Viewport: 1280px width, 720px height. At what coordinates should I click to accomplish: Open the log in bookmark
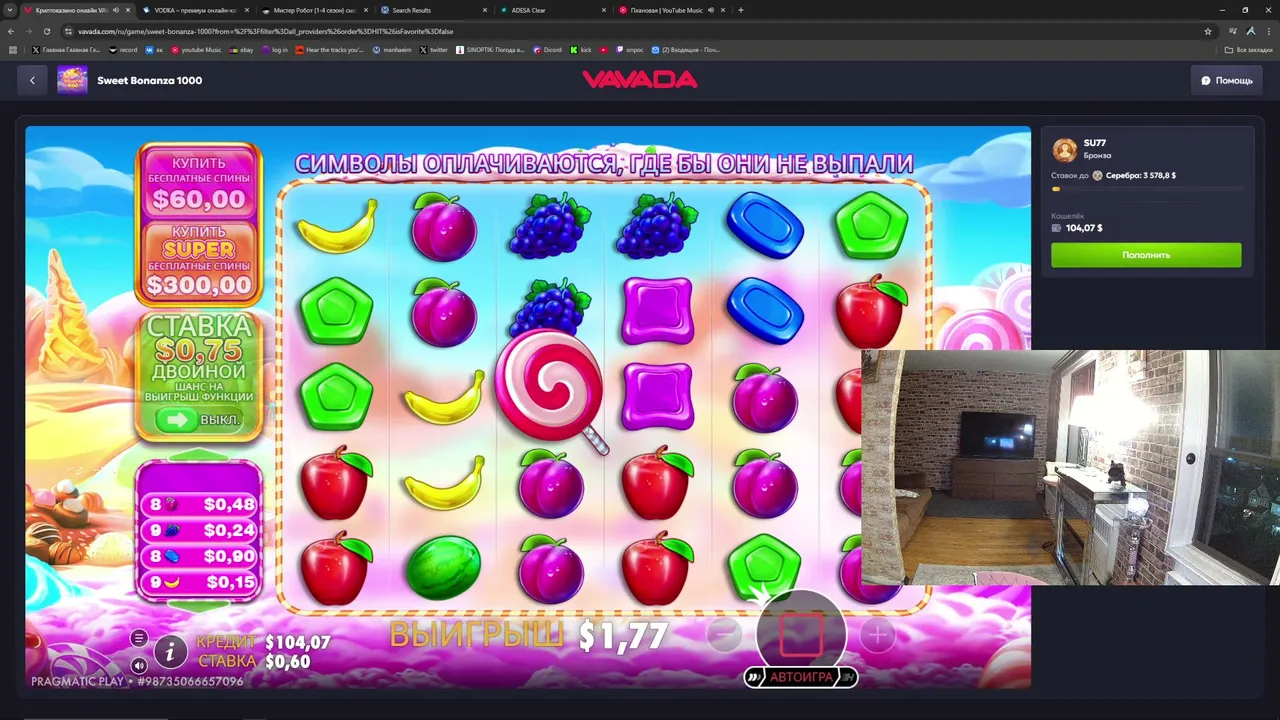[275, 50]
